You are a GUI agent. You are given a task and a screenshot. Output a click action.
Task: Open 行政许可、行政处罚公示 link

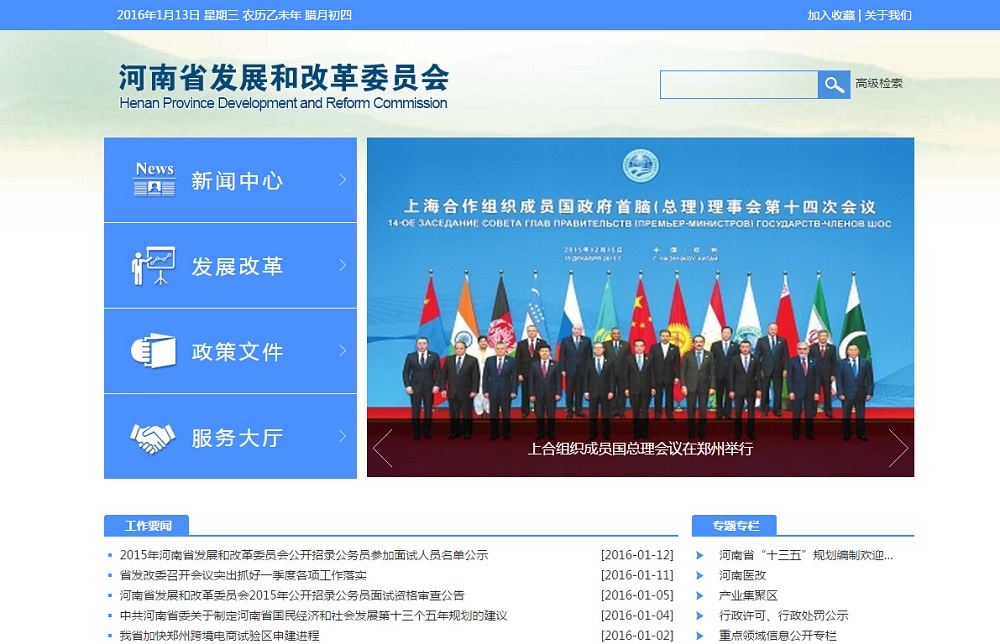click(x=784, y=616)
